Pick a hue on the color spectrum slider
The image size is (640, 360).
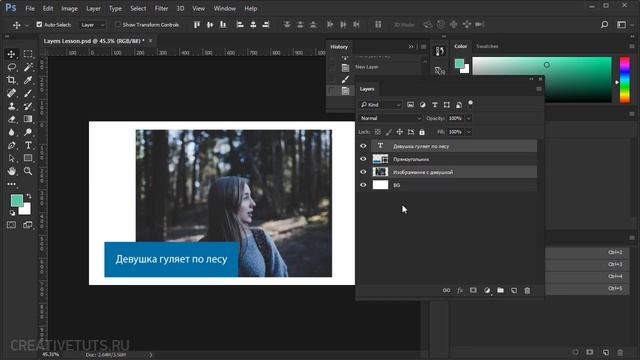point(624,80)
